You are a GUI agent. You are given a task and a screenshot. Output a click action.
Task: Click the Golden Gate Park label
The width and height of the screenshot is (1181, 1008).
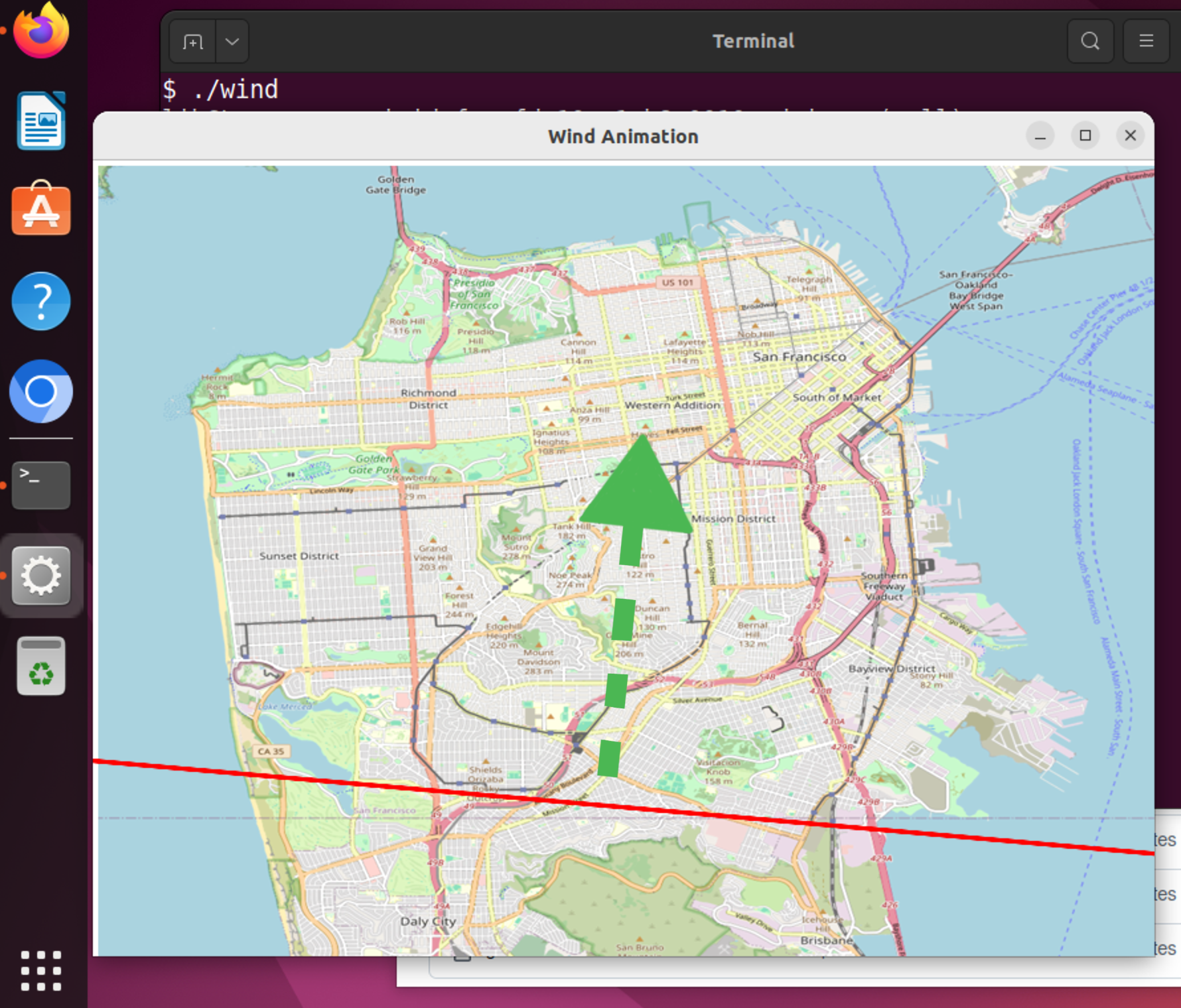[x=374, y=464]
